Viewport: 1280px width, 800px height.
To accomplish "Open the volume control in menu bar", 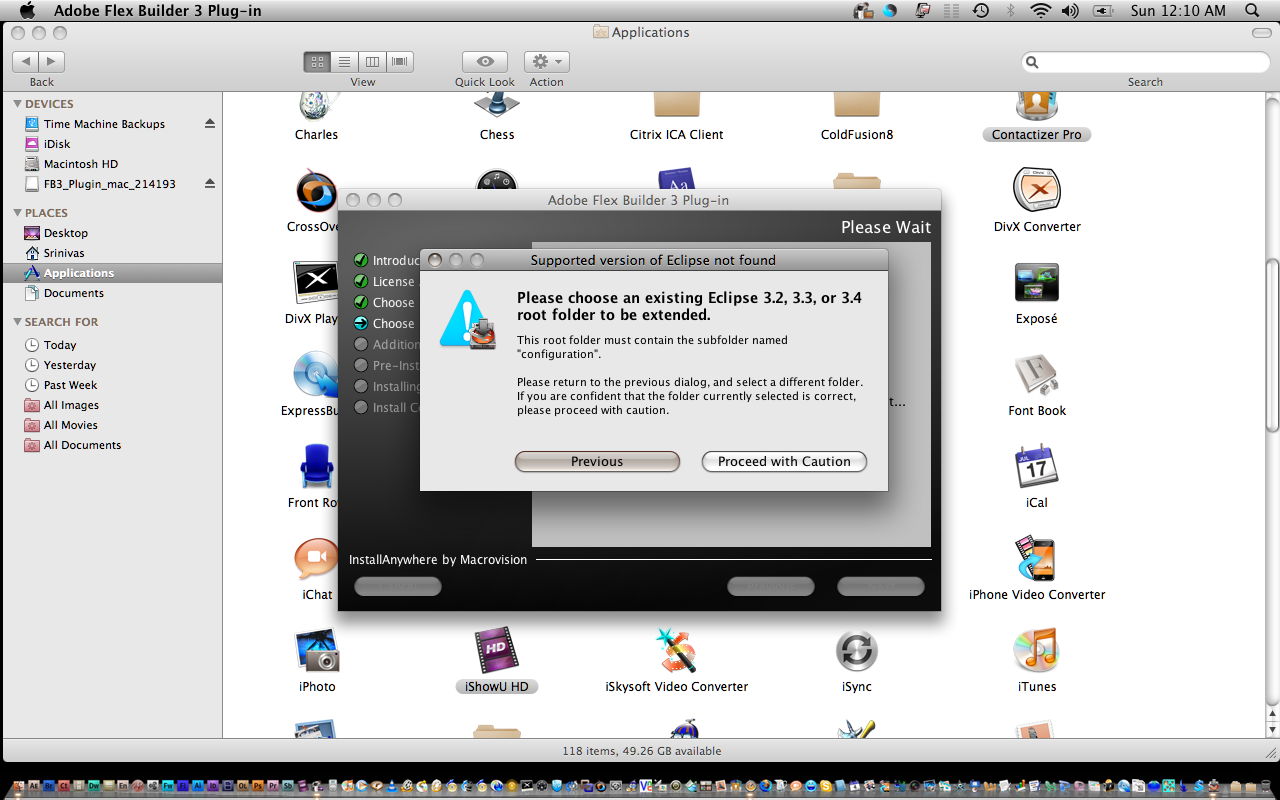I will click(x=1070, y=11).
